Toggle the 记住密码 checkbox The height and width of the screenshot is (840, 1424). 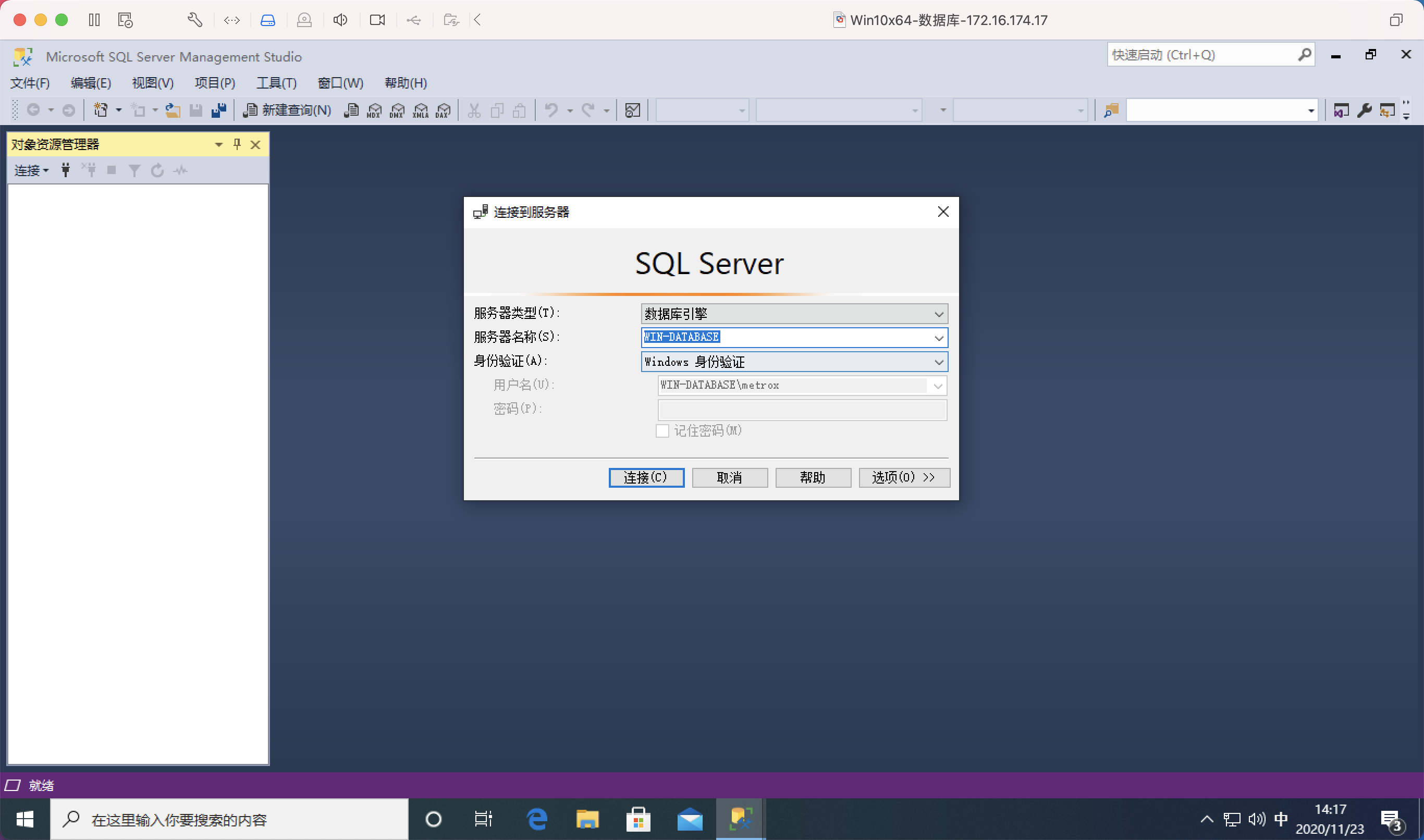click(x=662, y=431)
